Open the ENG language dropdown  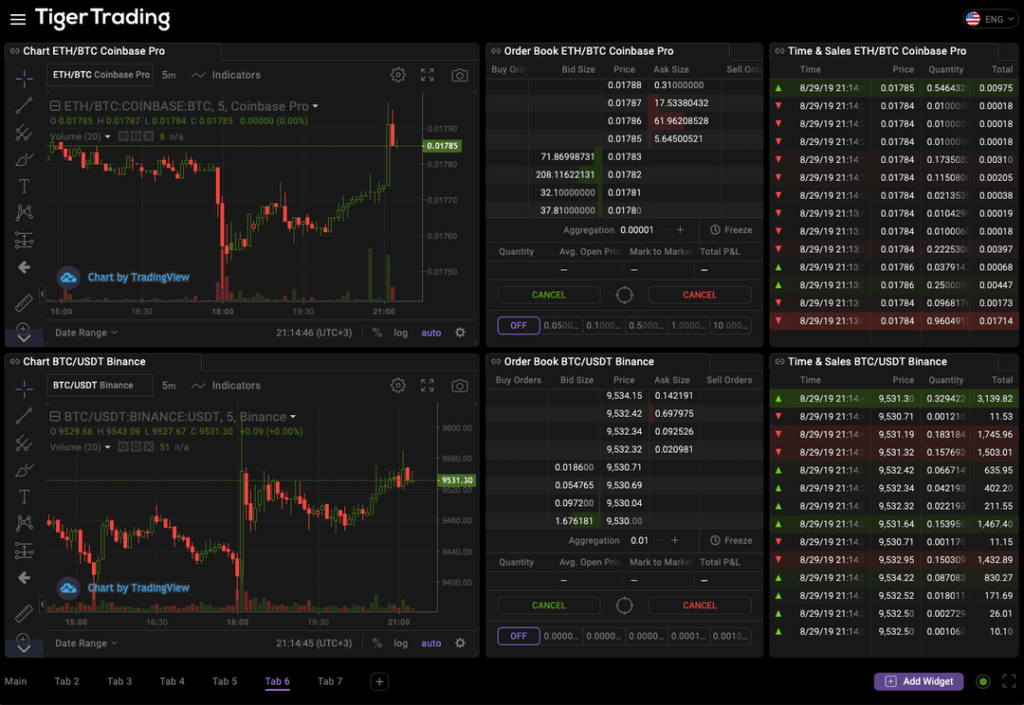pos(991,19)
